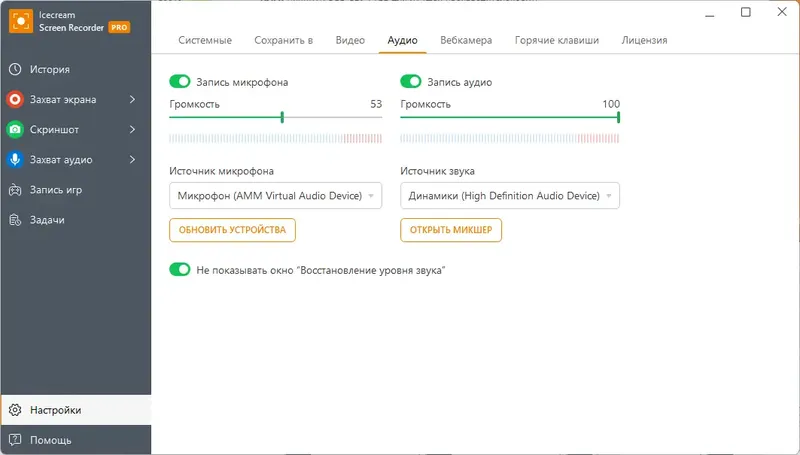Click the Help question mark icon
This screenshot has height=455, width=800.
(15, 440)
